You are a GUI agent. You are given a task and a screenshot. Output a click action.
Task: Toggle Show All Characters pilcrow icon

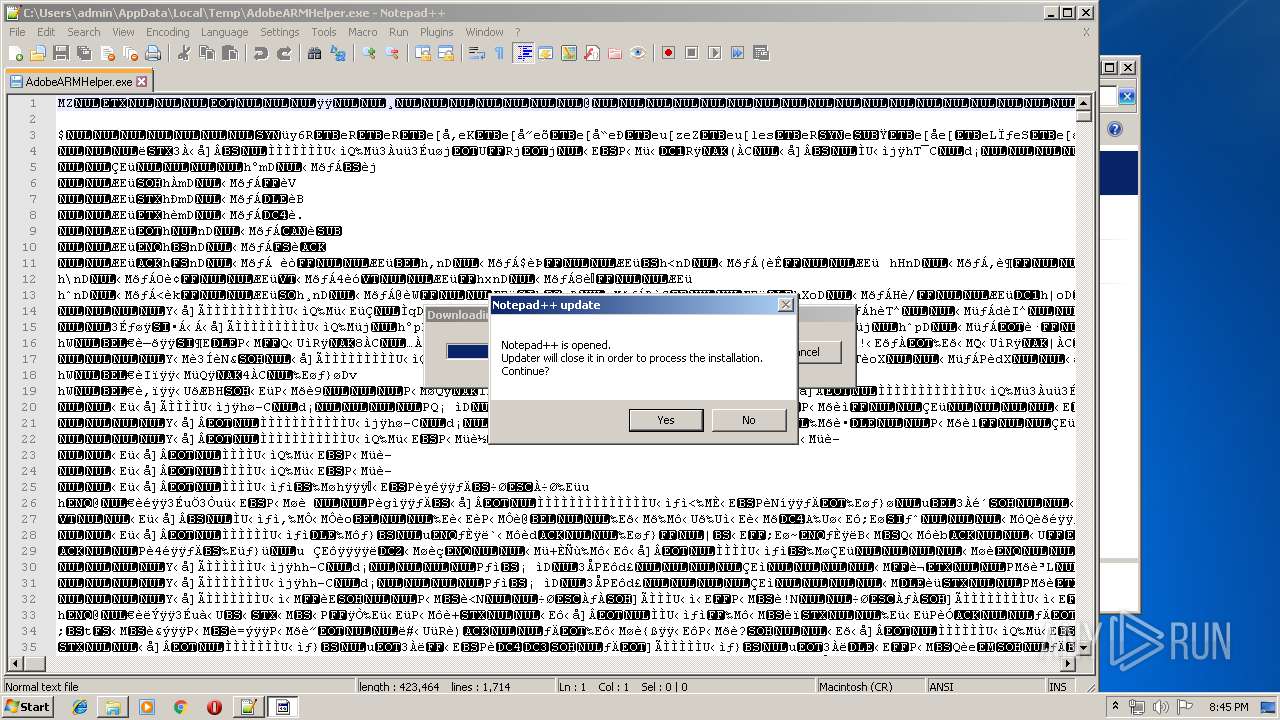pyautogui.click(x=499, y=53)
